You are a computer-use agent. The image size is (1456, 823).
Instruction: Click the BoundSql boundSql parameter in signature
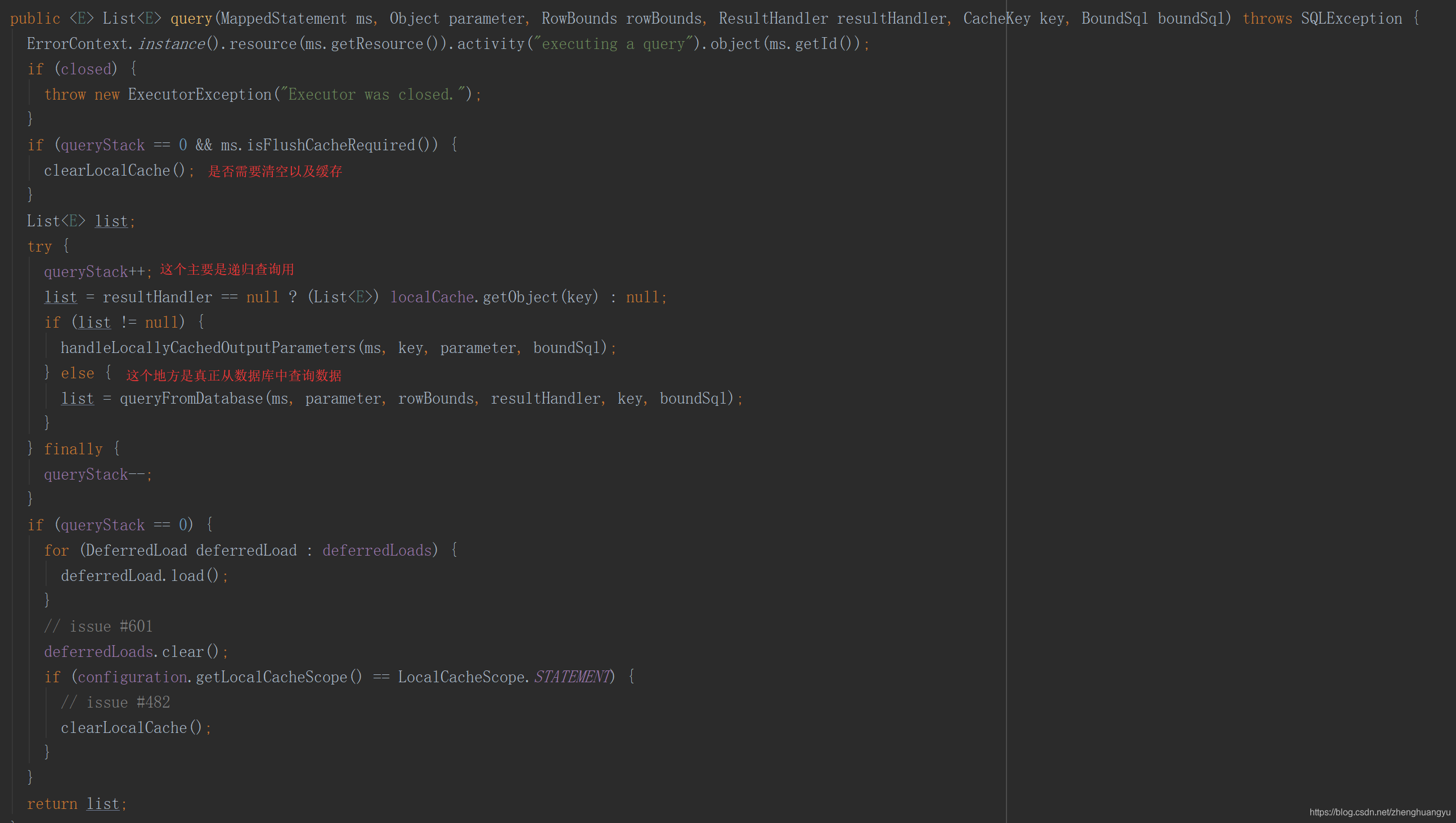coord(1152,19)
